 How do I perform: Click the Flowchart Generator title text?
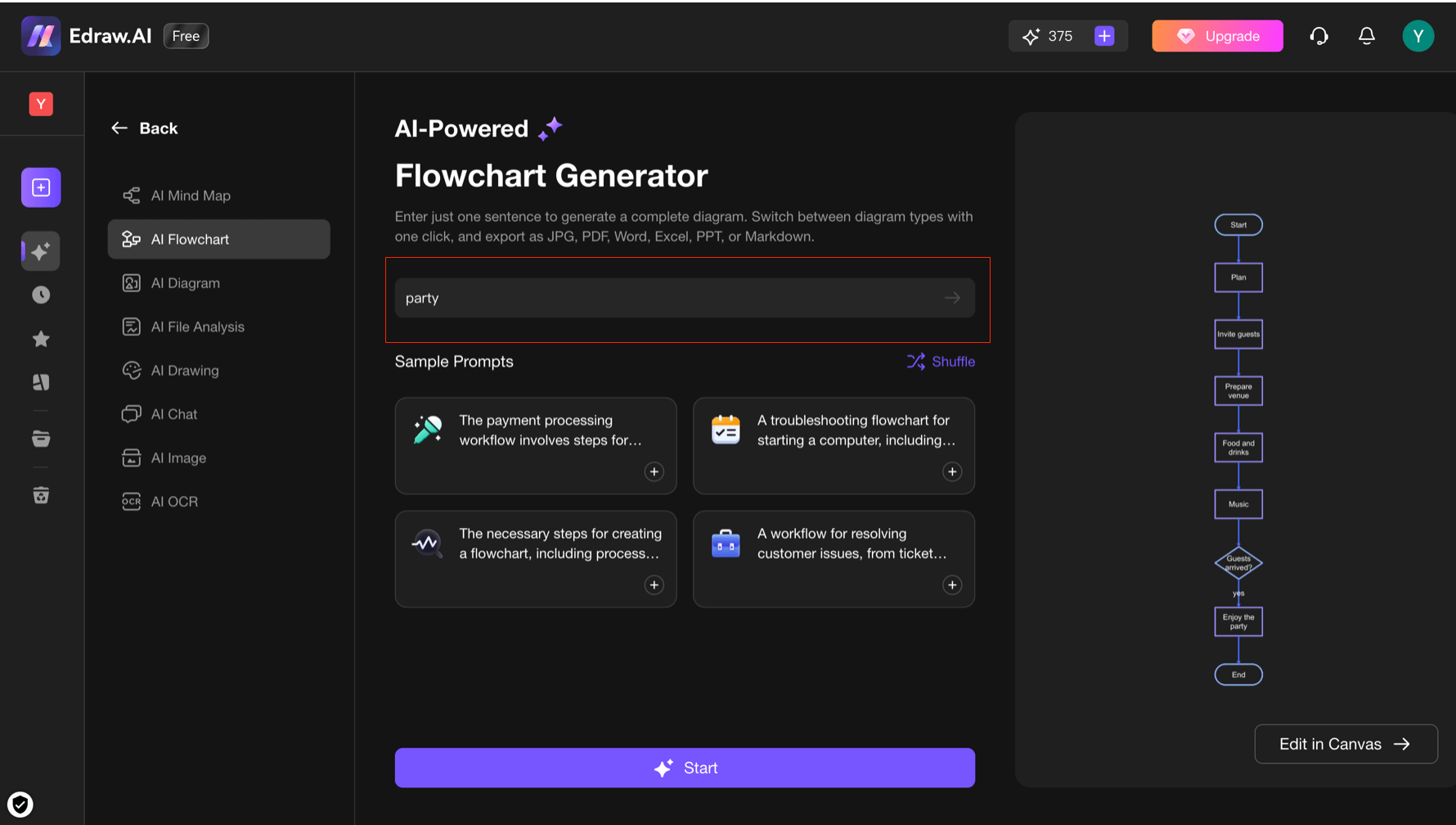[551, 175]
